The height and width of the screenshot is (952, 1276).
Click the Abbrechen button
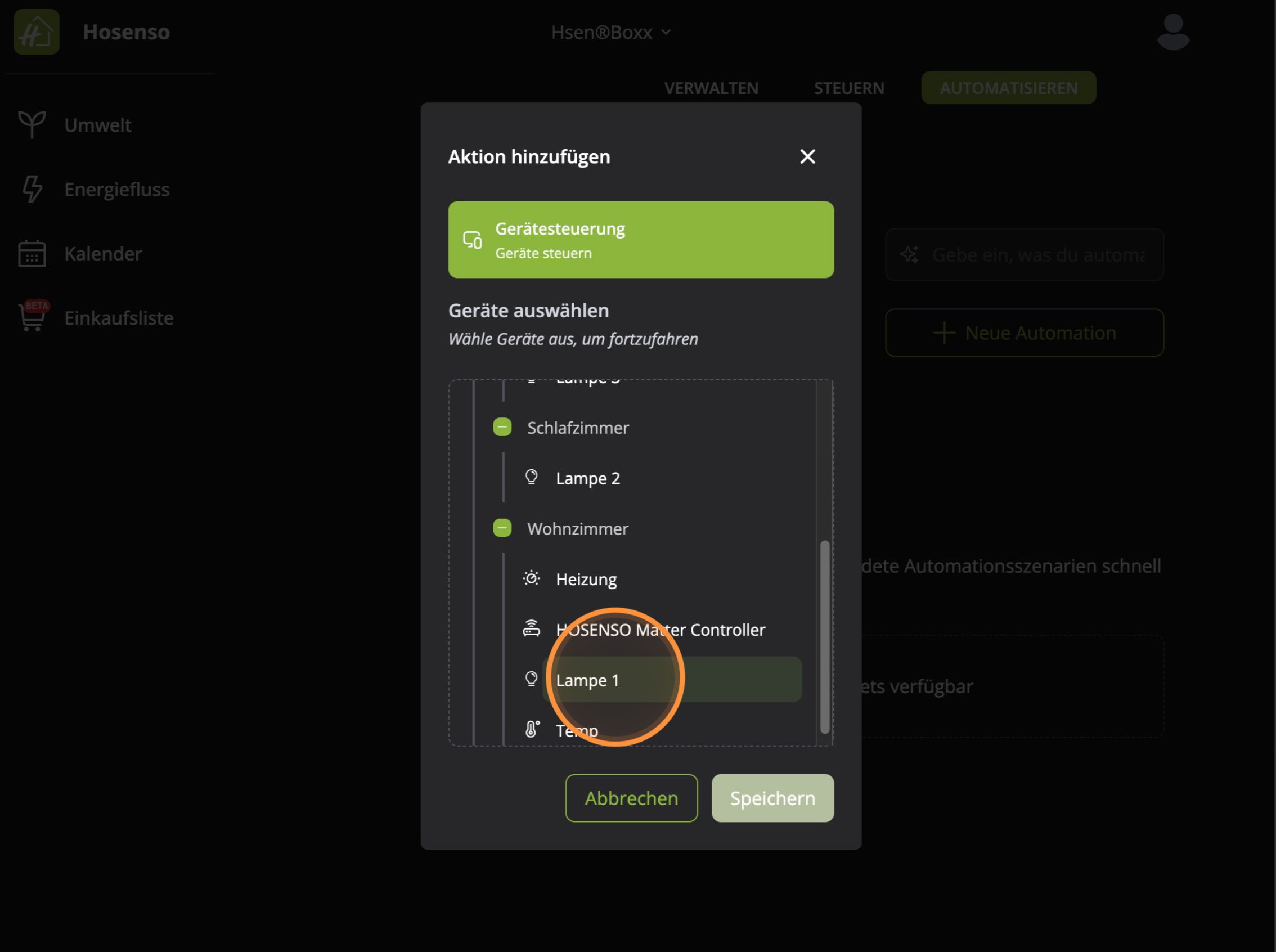point(631,798)
